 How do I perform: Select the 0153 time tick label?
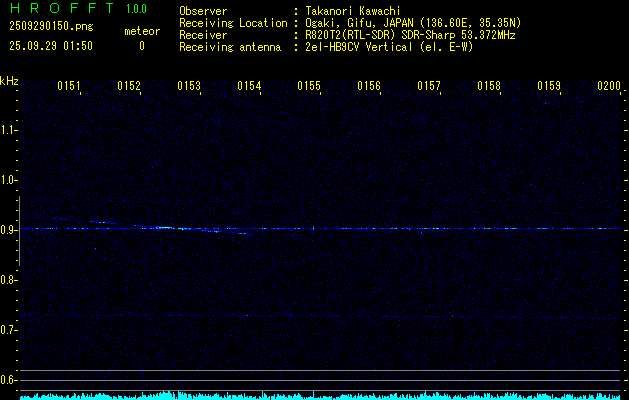189,87
